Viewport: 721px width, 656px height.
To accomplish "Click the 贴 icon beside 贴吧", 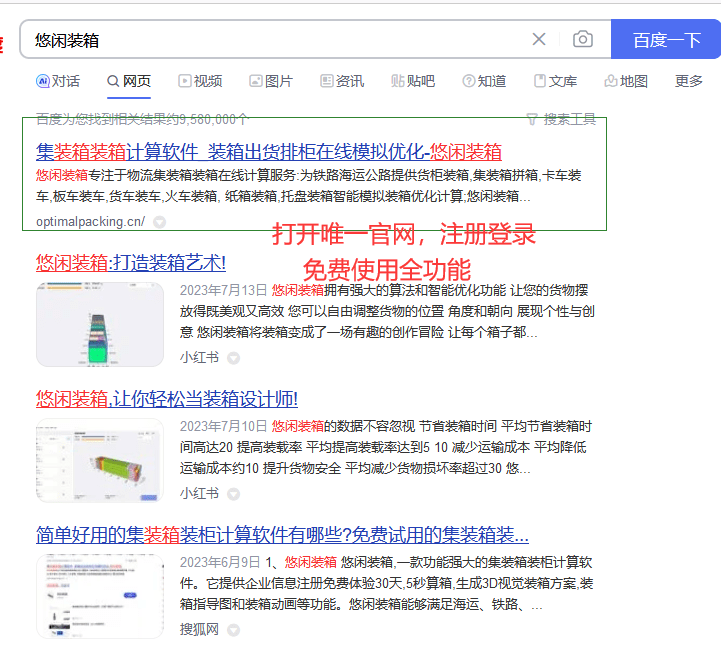I will [x=398, y=81].
